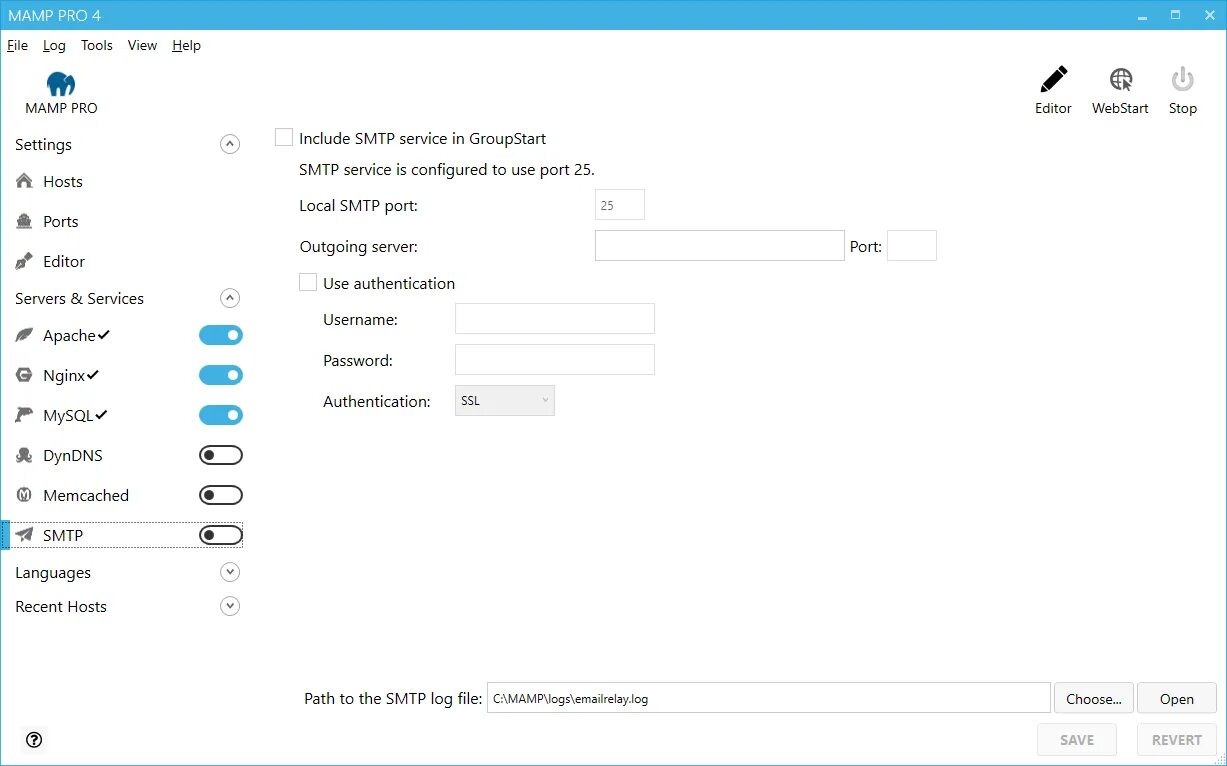Click the SMTP paper plane icon

(25, 535)
